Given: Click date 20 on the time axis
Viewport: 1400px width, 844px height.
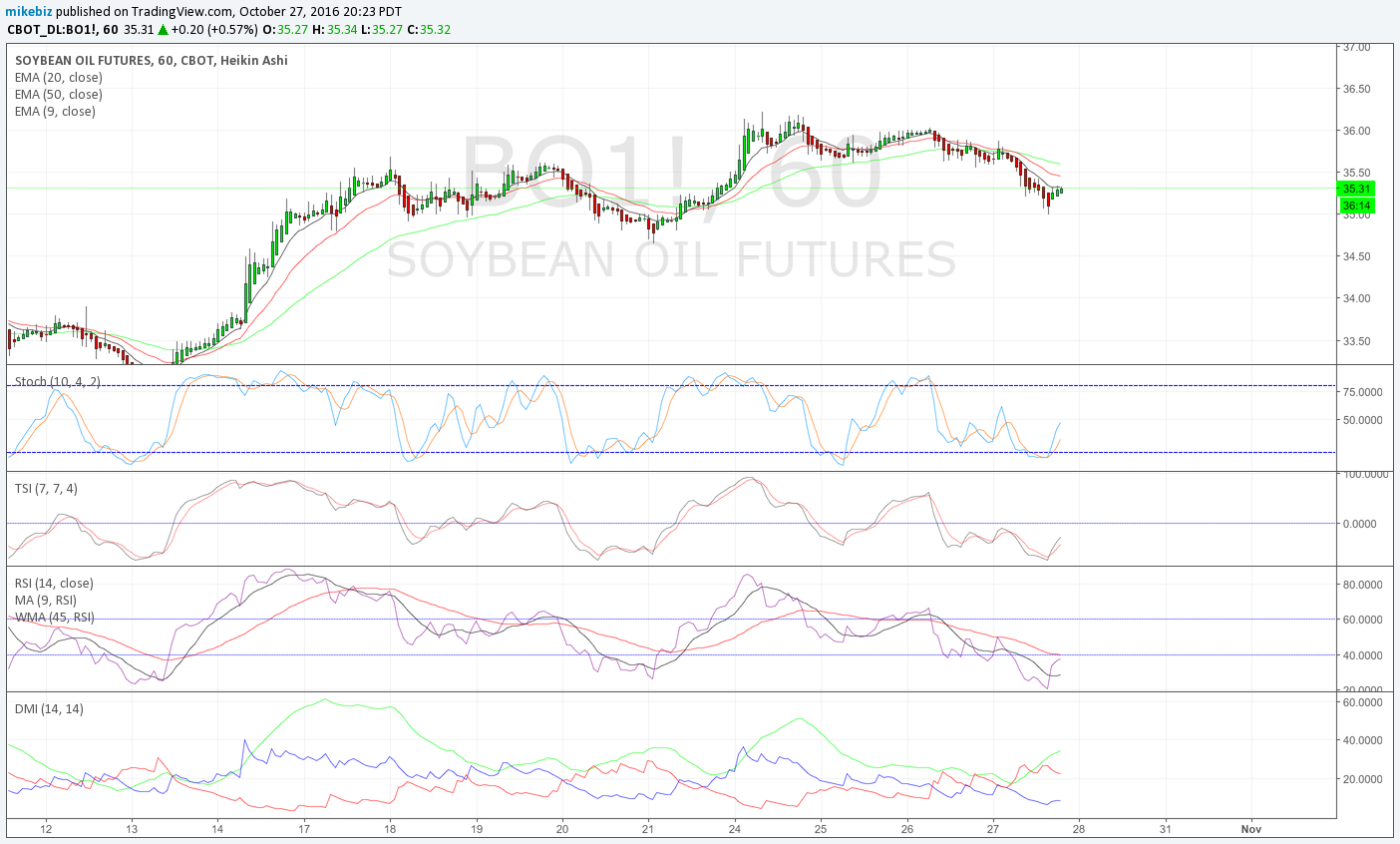Looking at the screenshot, I should tap(562, 829).
